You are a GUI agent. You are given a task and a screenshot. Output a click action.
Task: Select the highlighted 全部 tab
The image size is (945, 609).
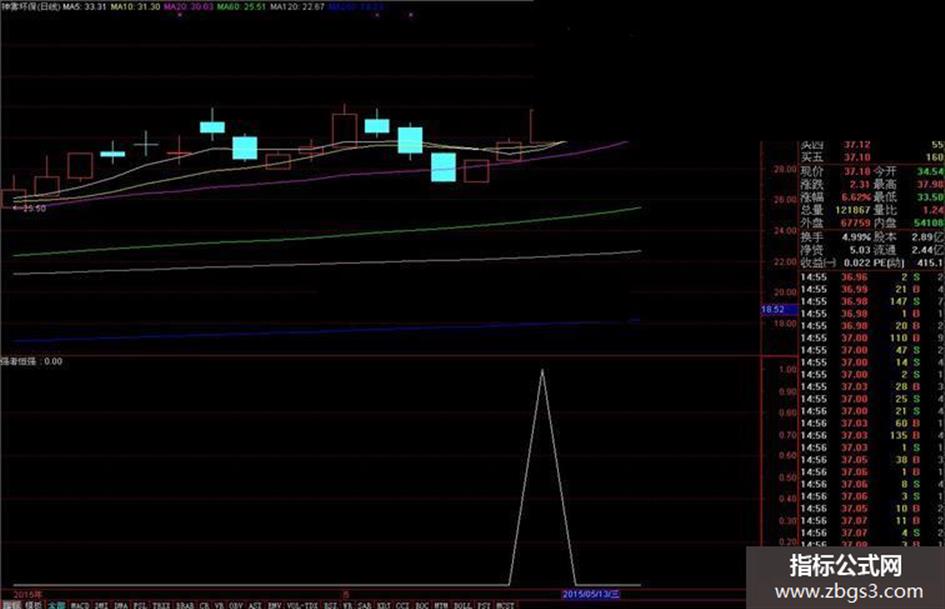56,605
